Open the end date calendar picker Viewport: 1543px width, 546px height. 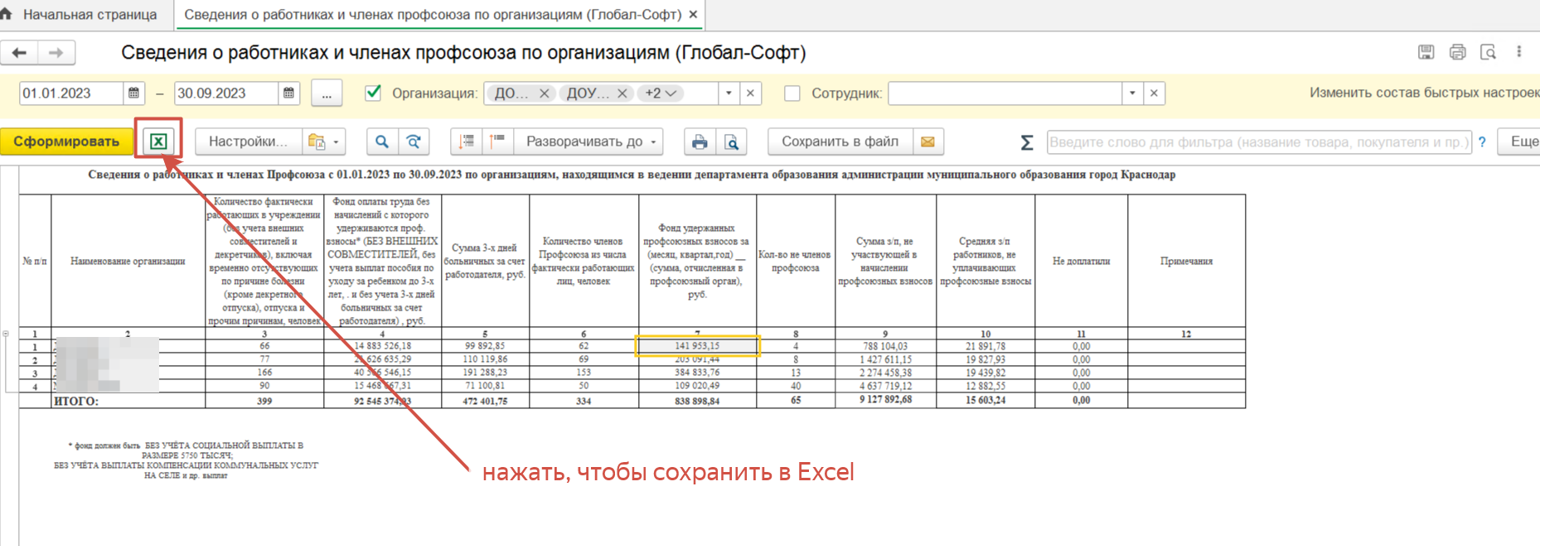(x=289, y=93)
